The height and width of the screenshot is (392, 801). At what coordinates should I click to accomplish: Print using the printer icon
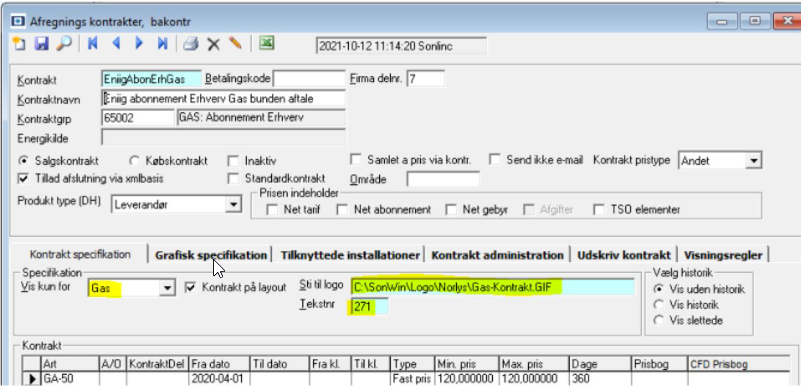tap(191, 44)
